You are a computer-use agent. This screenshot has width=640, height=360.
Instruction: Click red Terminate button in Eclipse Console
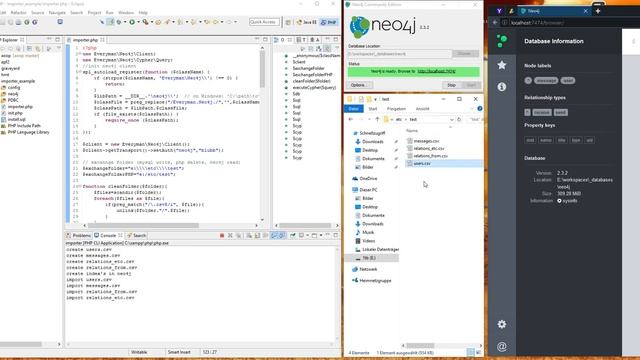pyautogui.click(x=222, y=236)
